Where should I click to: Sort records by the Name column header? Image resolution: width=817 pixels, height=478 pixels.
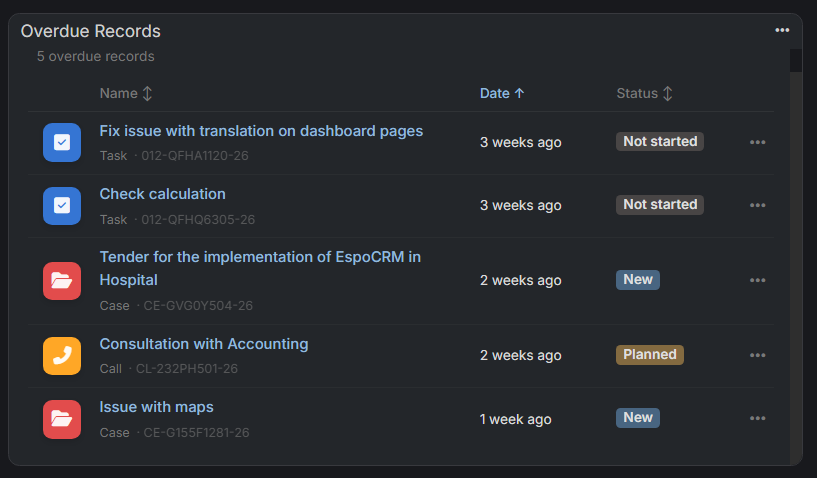(119, 93)
